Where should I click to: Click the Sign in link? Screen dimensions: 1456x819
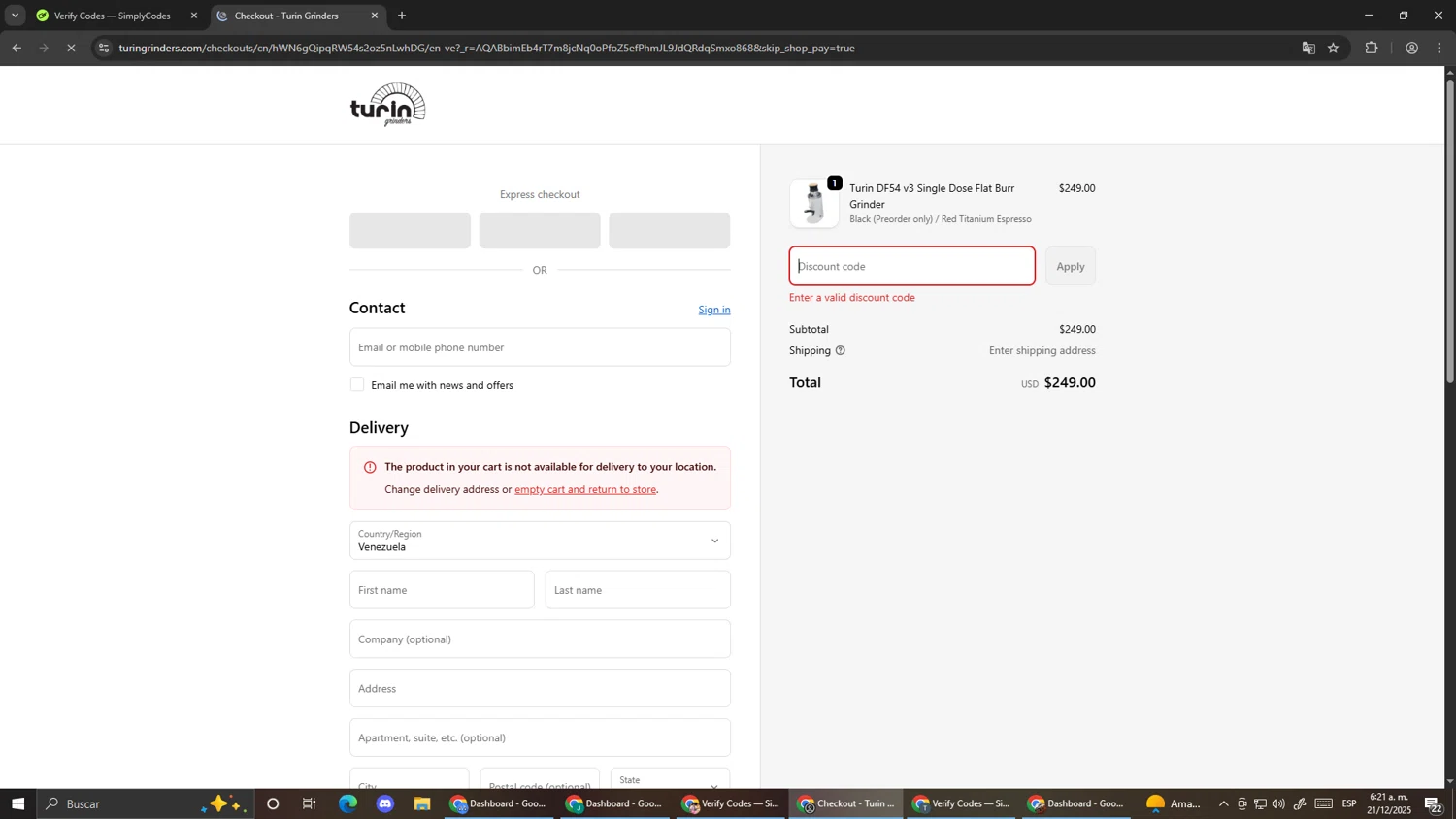coord(714,310)
